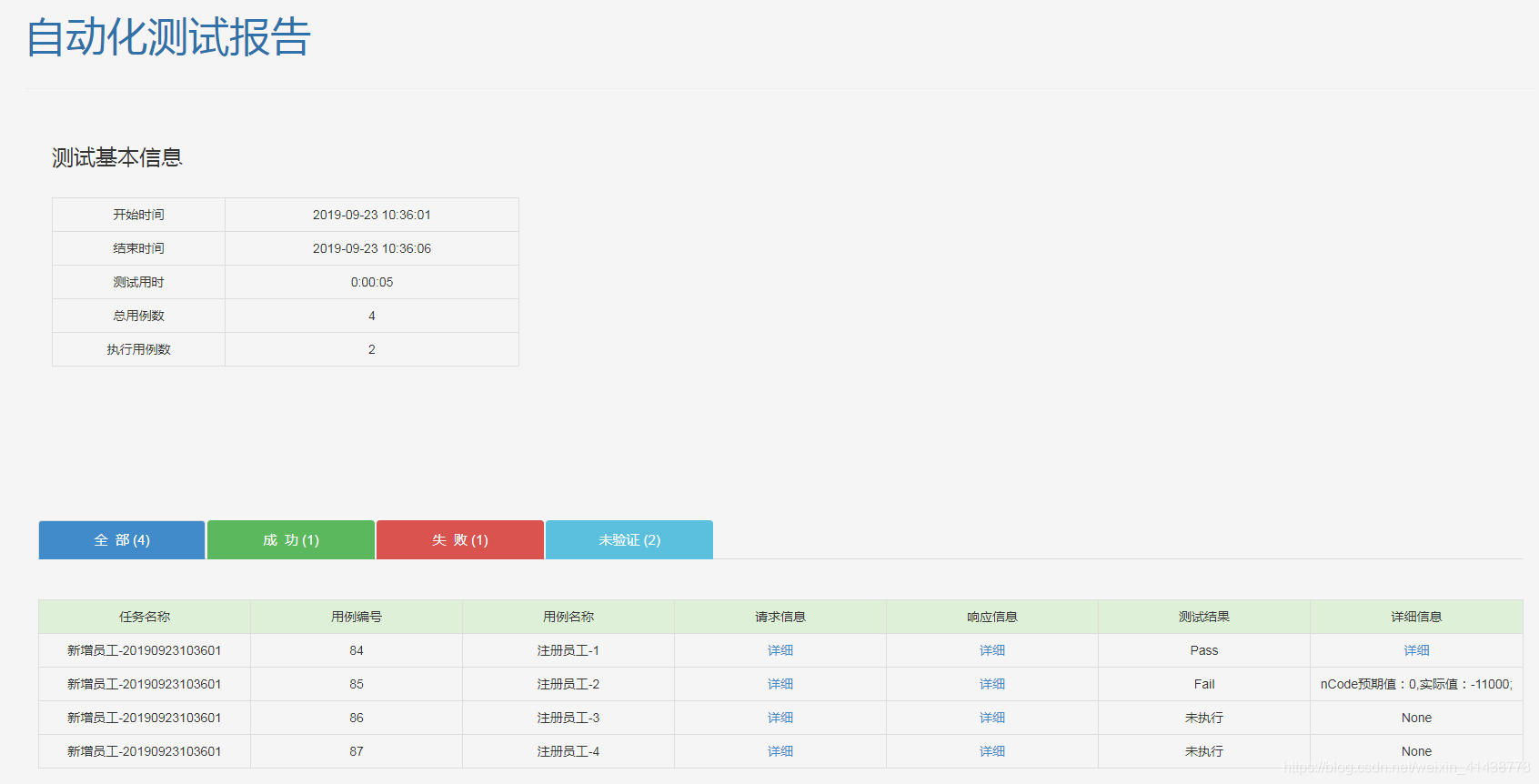The image size is (1539, 784).
Task: Click task name in case 84 row
Action: click(145, 650)
